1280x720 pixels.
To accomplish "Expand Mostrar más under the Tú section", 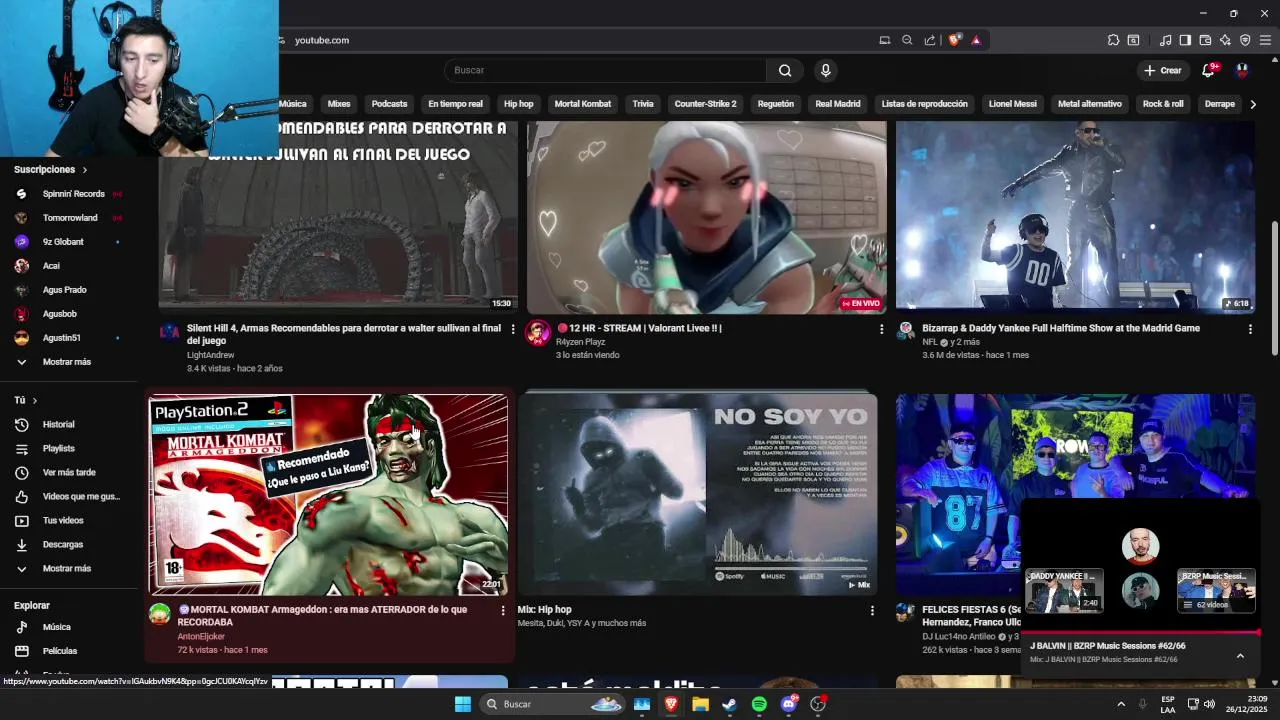I will pyautogui.click(x=68, y=568).
